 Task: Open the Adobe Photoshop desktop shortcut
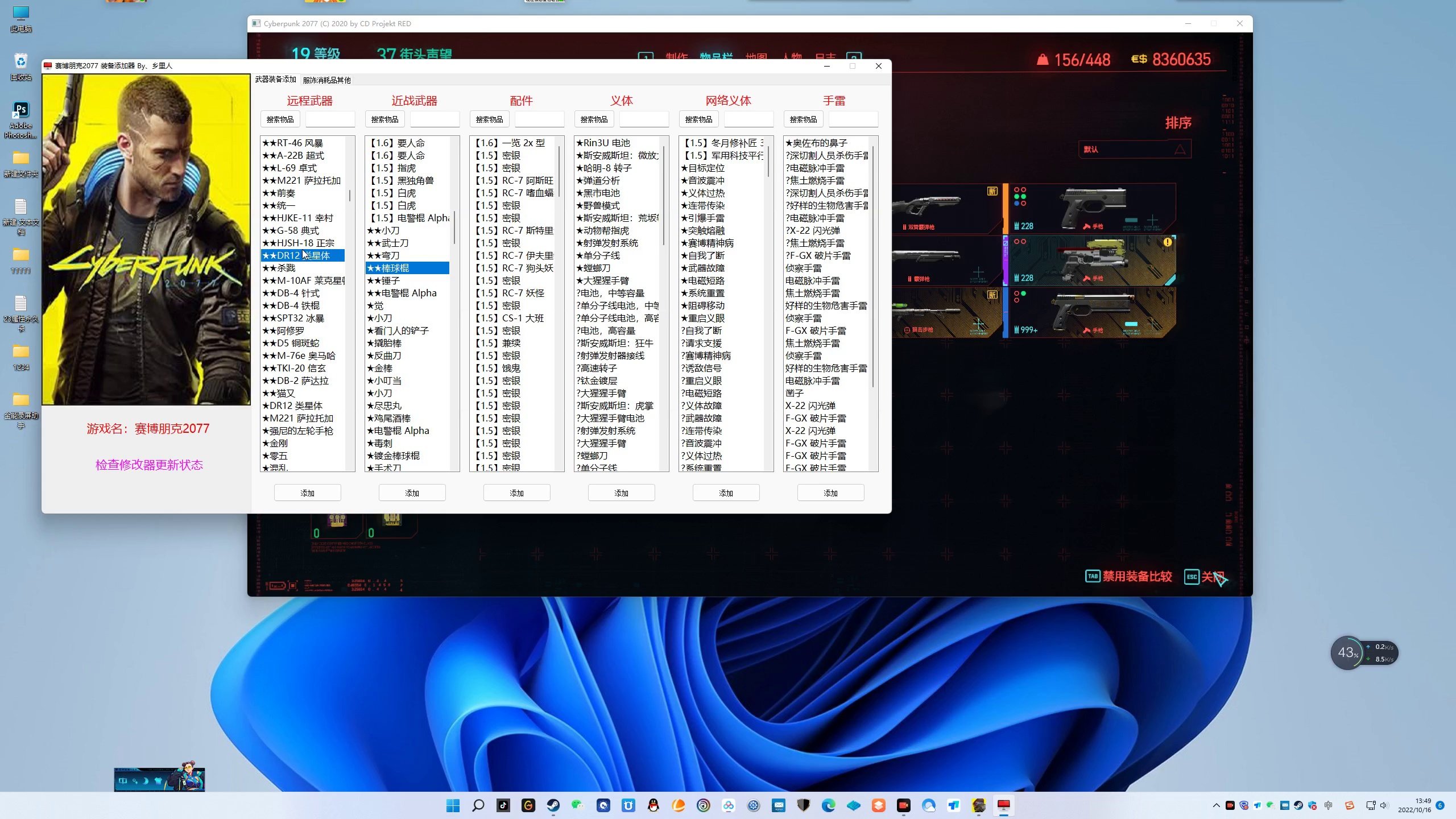click(x=20, y=120)
